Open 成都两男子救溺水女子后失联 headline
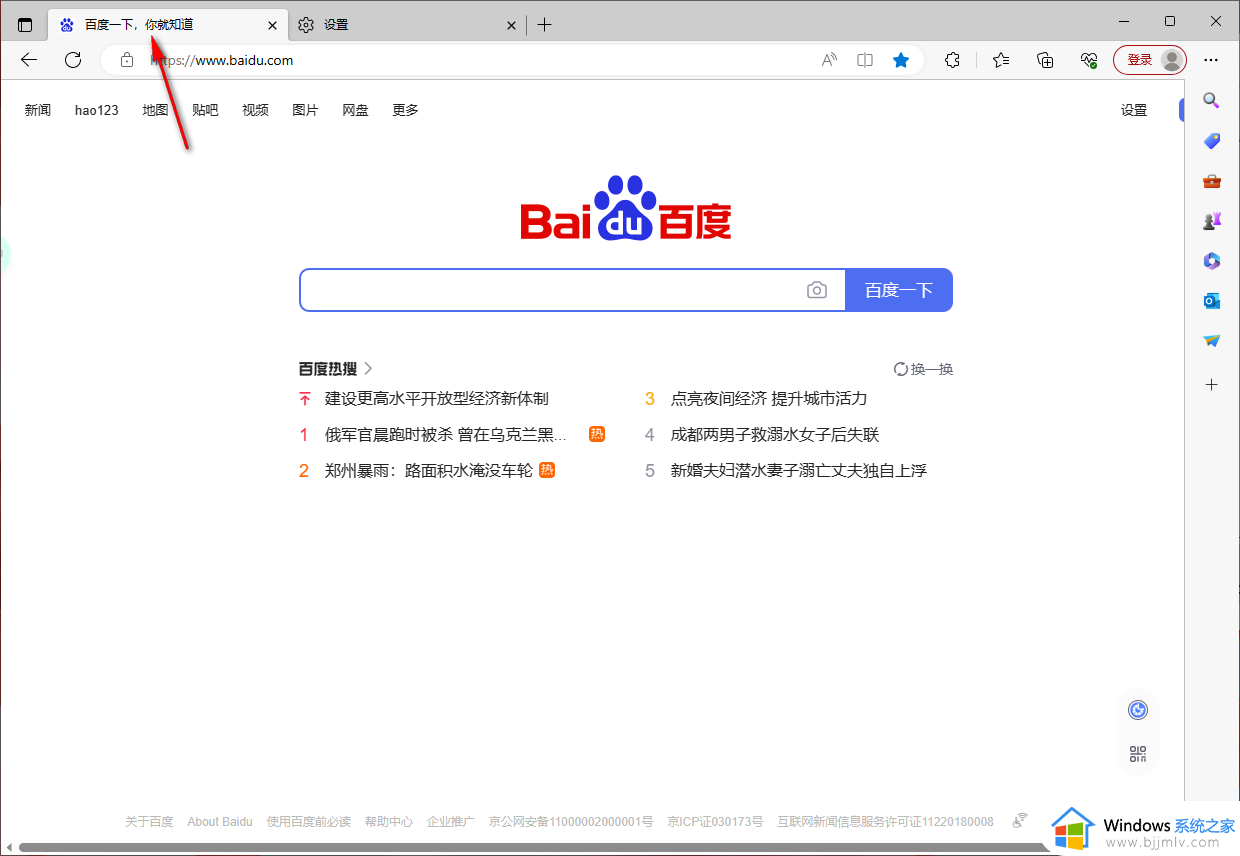Viewport: 1240px width, 856px height. (775, 434)
